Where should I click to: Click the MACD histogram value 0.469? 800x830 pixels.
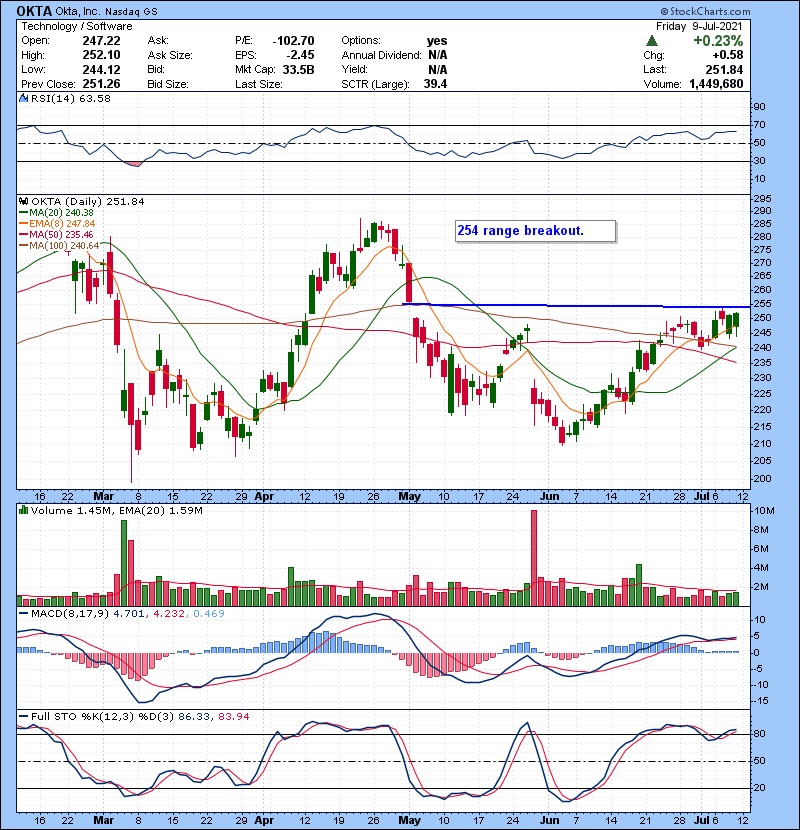(x=209, y=614)
